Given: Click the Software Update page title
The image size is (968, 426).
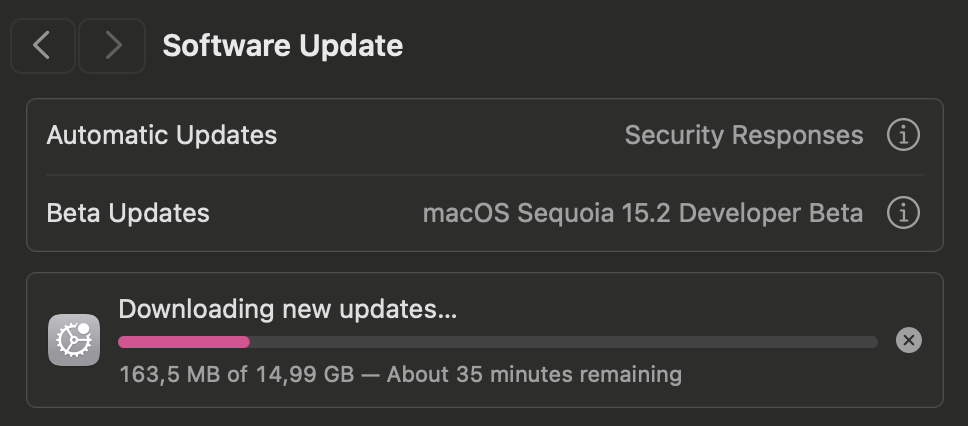Looking at the screenshot, I should 283,46.
